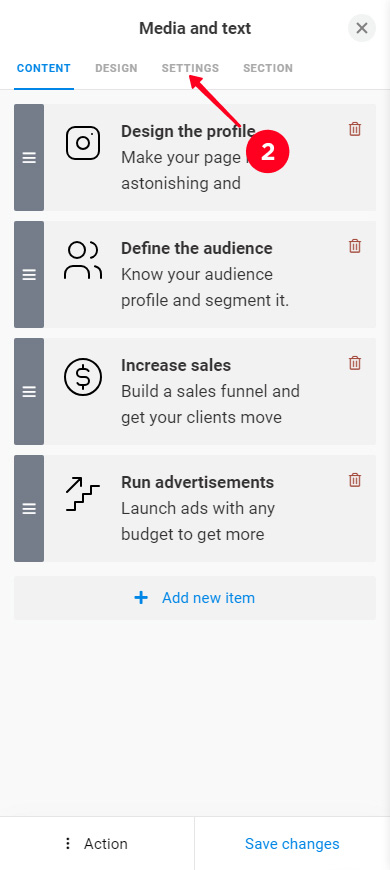Image resolution: width=390 pixels, height=870 pixels.
Task: Click the stairs arrow icon for Run advertisements
Action: coord(83,493)
